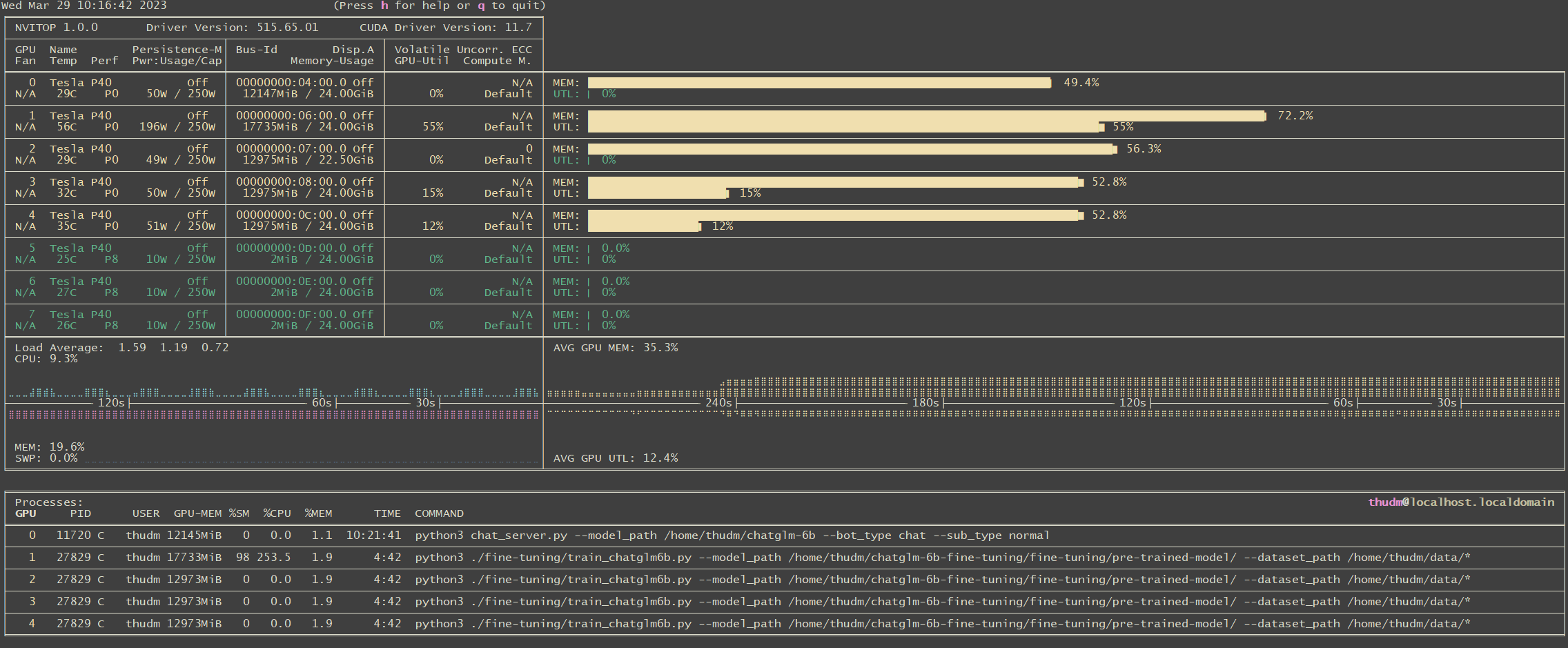Click 'Volatile Uncorr. ECC' header
This screenshot has height=648, width=1568.
coord(463,50)
